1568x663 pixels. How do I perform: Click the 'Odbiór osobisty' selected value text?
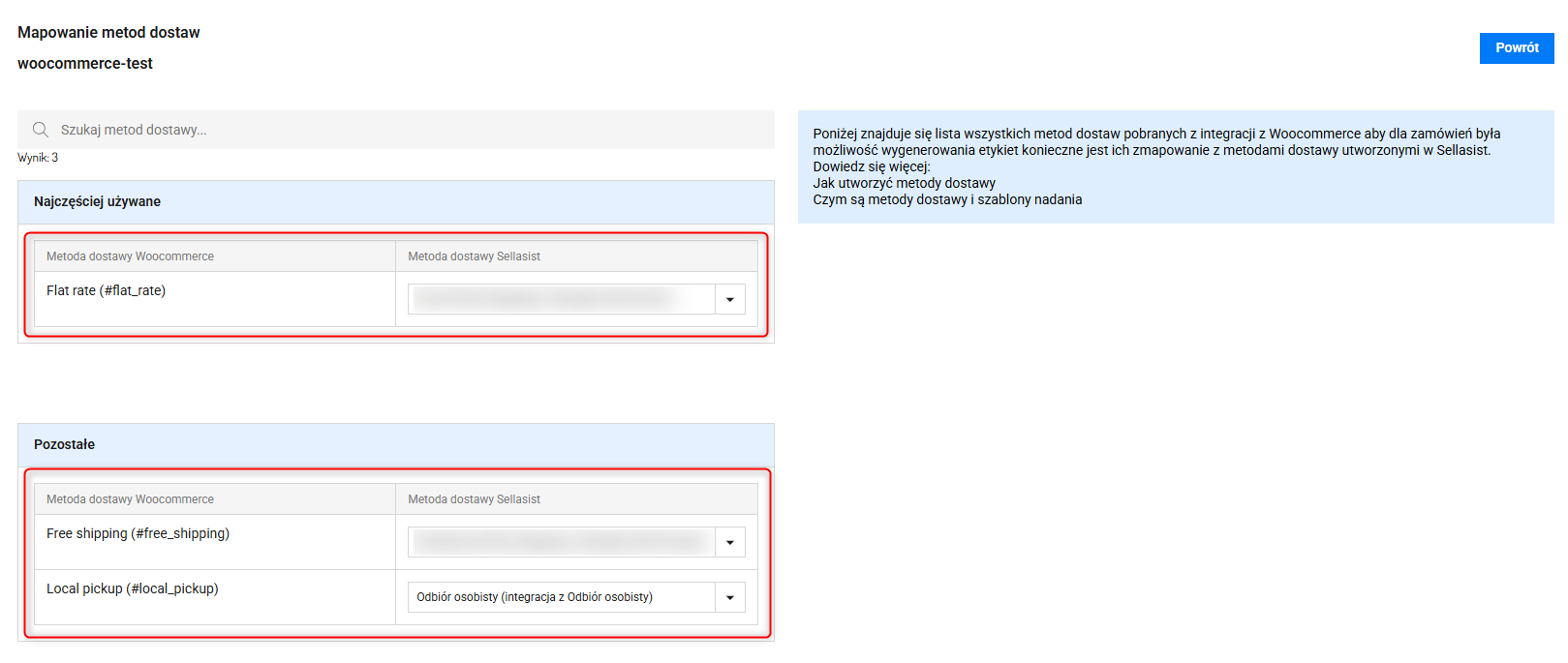[535, 597]
